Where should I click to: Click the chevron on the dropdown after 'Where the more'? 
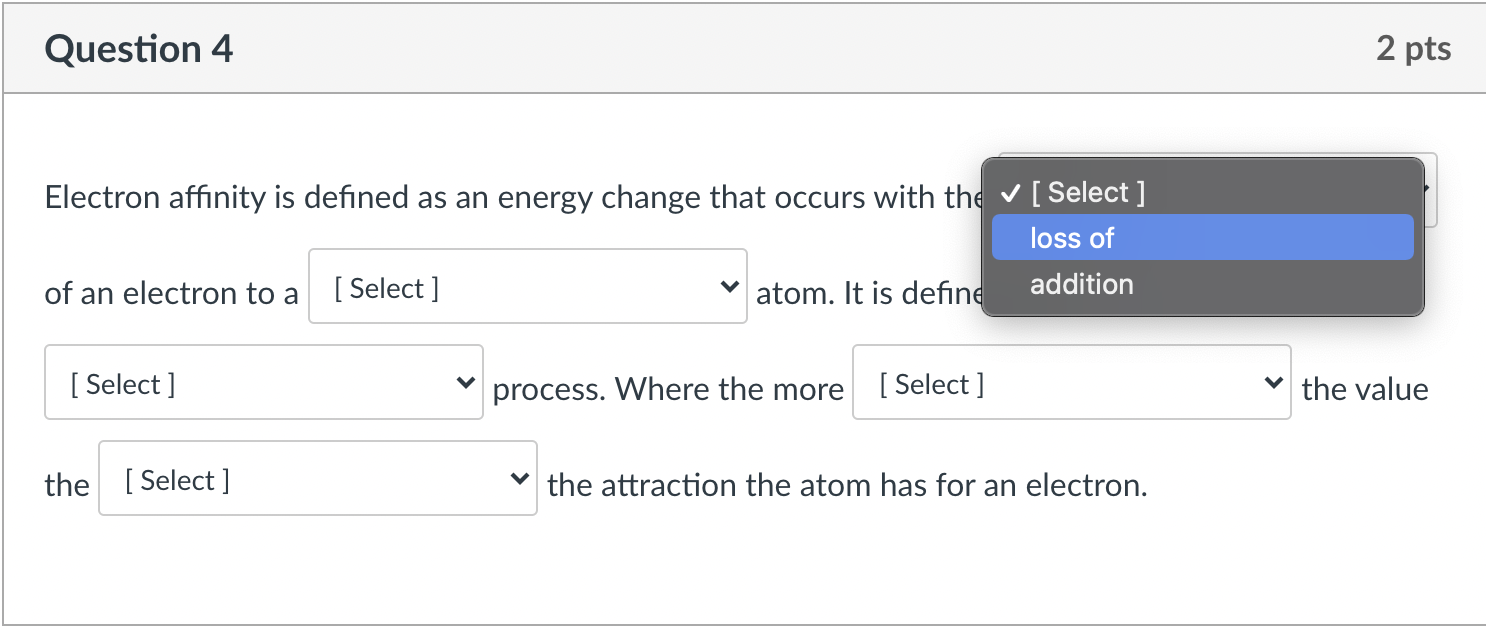[1272, 382]
